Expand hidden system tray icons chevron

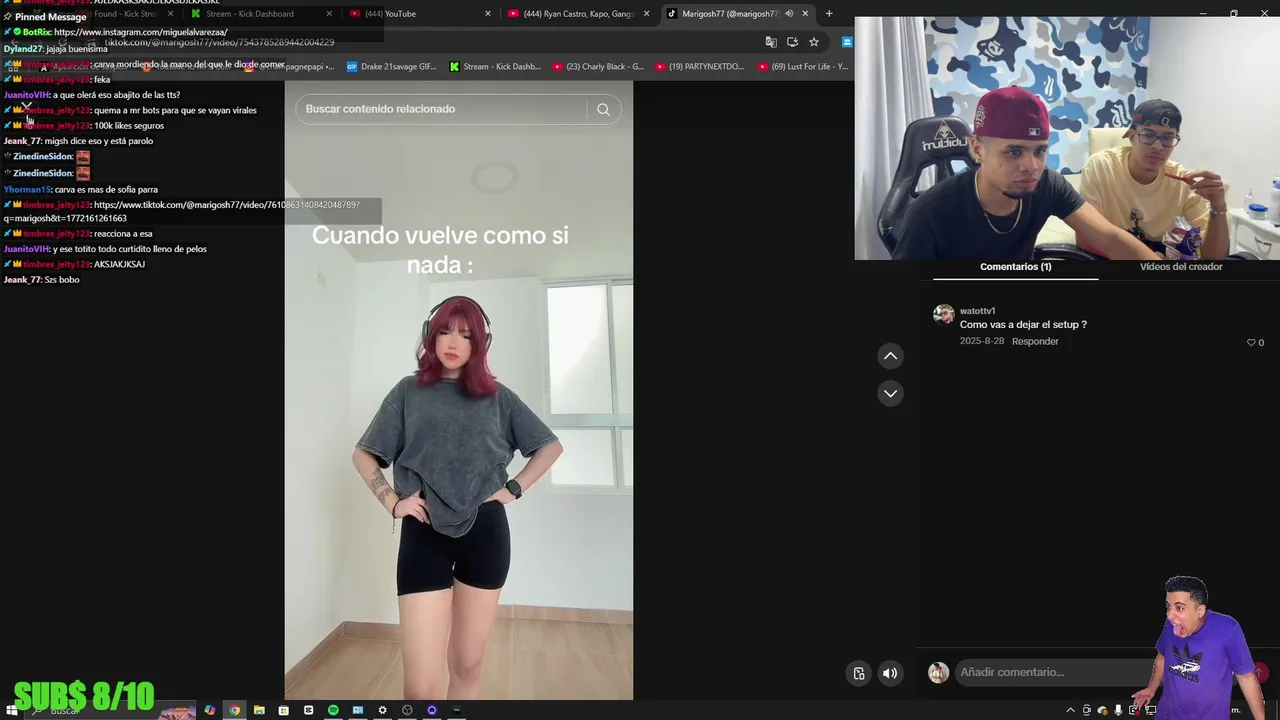[x=1070, y=710]
